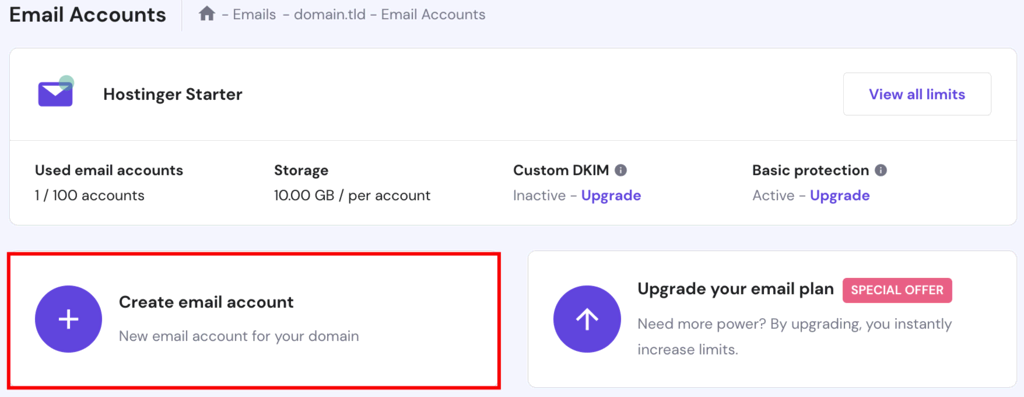
Task: Click the Storage 10.00 GB value
Action: [x=353, y=195]
